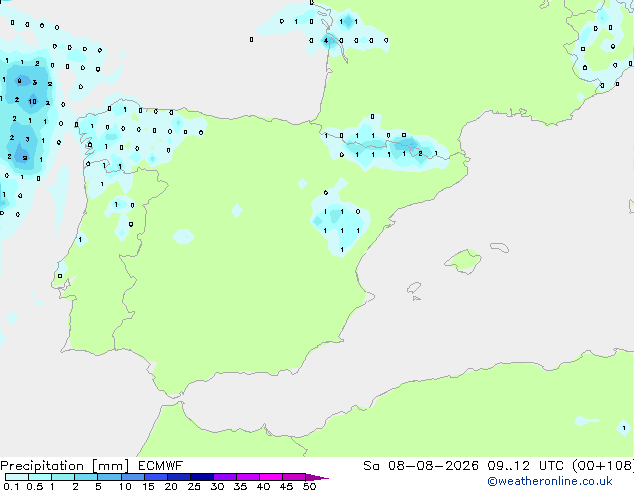Click the "Precipitation [mm]" title text
This screenshot has height=490, width=634.
(x=65, y=466)
